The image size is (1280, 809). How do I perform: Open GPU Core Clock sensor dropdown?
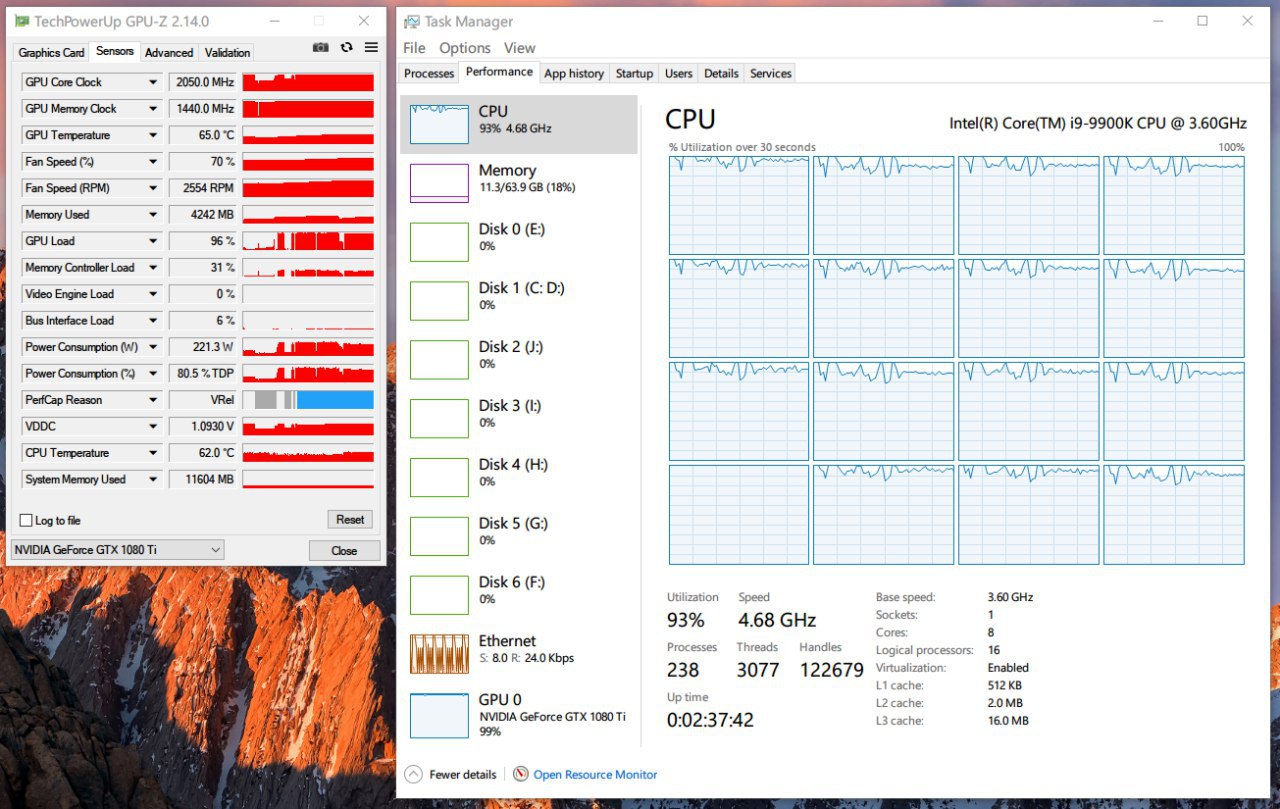click(x=153, y=82)
